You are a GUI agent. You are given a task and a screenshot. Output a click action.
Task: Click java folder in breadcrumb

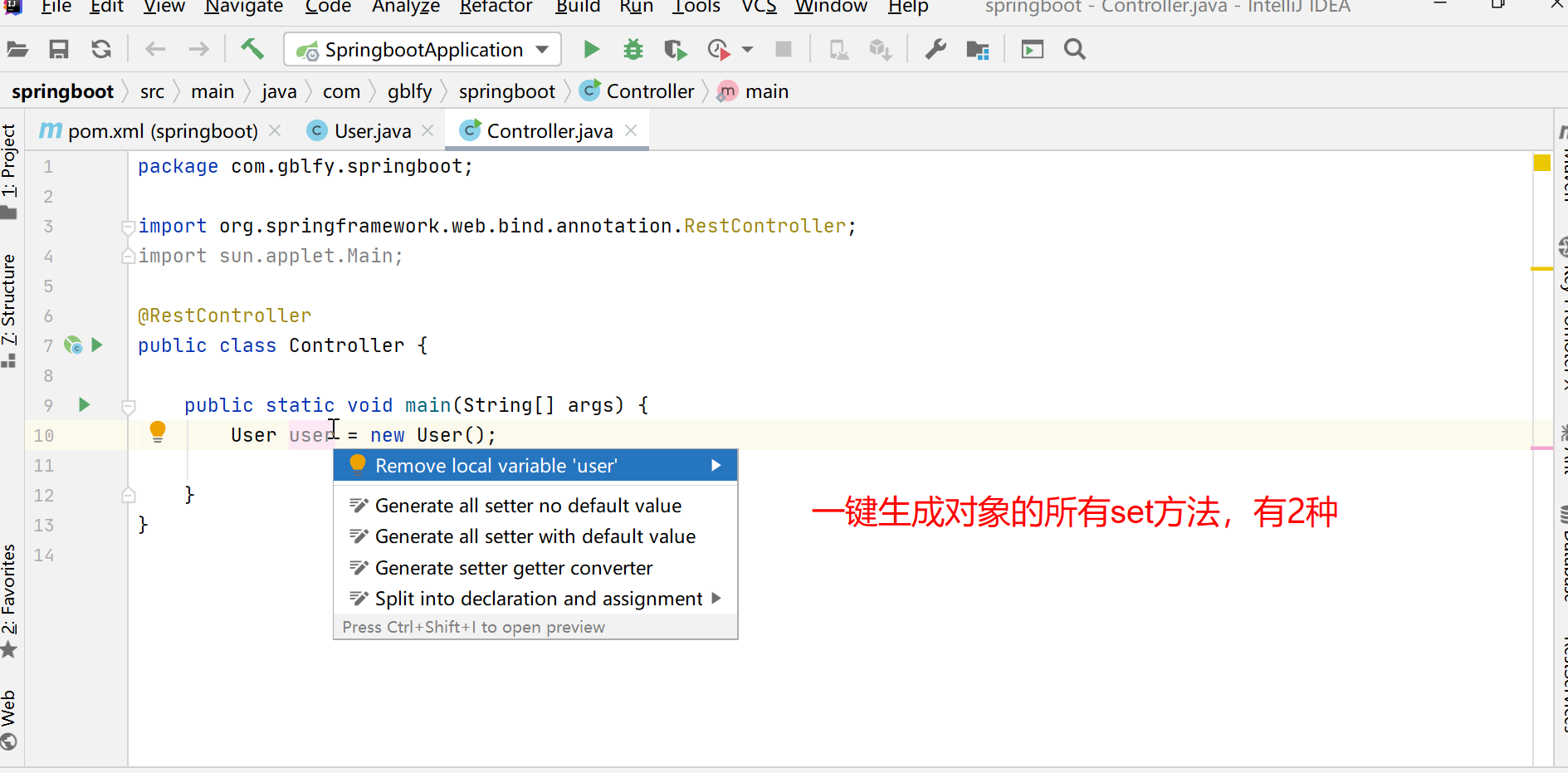pyautogui.click(x=279, y=91)
